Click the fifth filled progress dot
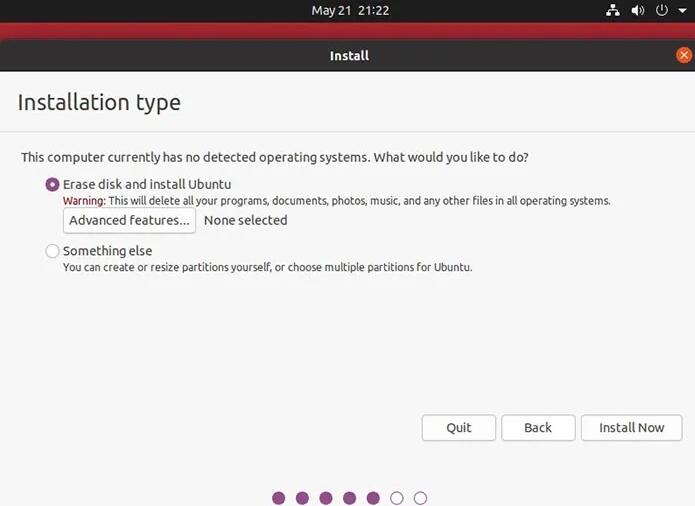This screenshot has width=695, height=506. pyautogui.click(x=373, y=498)
